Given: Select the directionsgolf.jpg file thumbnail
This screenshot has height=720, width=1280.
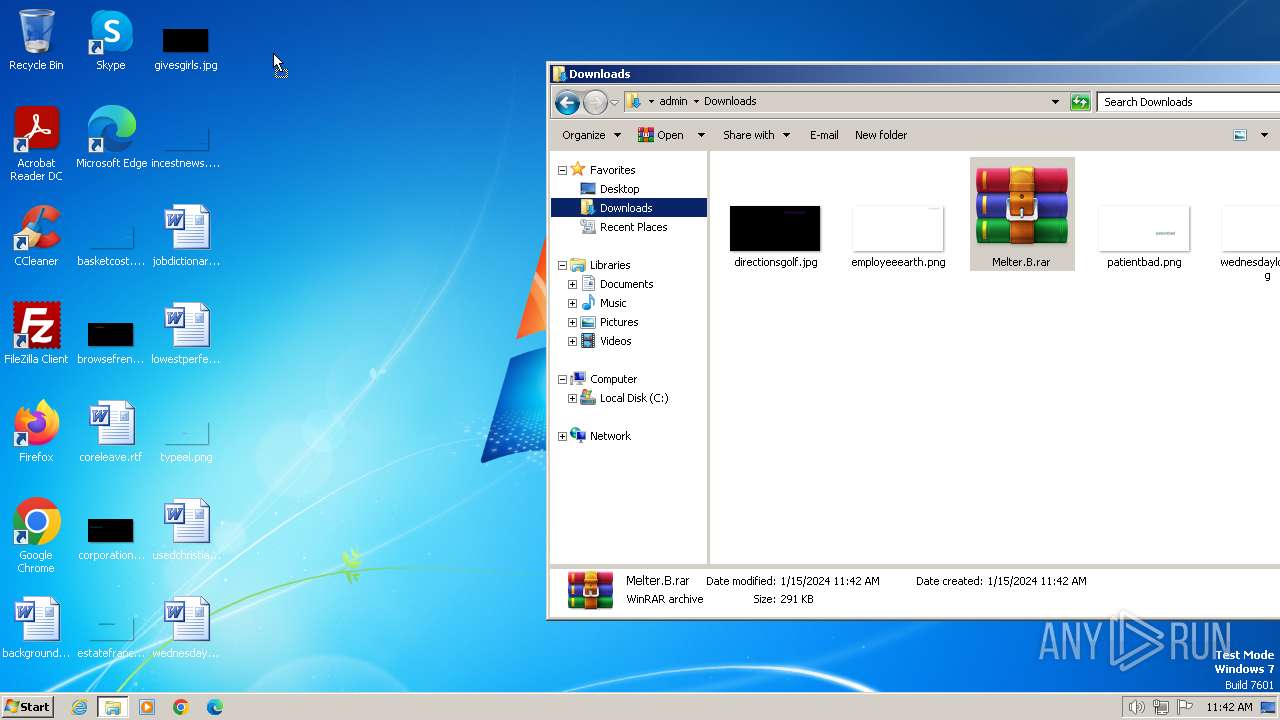Looking at the screenshot, I should tap(775, 236).
